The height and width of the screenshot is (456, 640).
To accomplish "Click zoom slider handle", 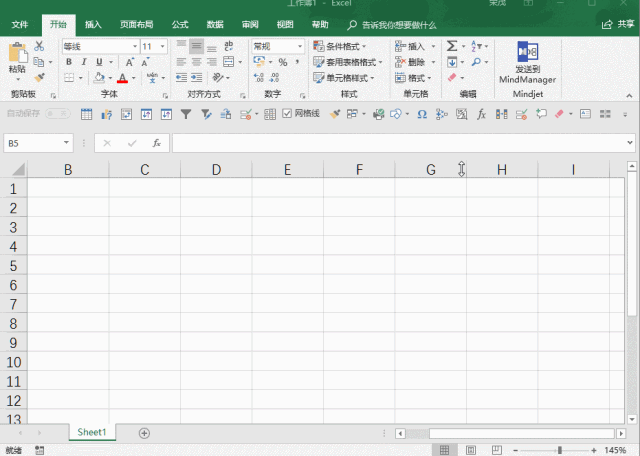I will click(560, 450).
